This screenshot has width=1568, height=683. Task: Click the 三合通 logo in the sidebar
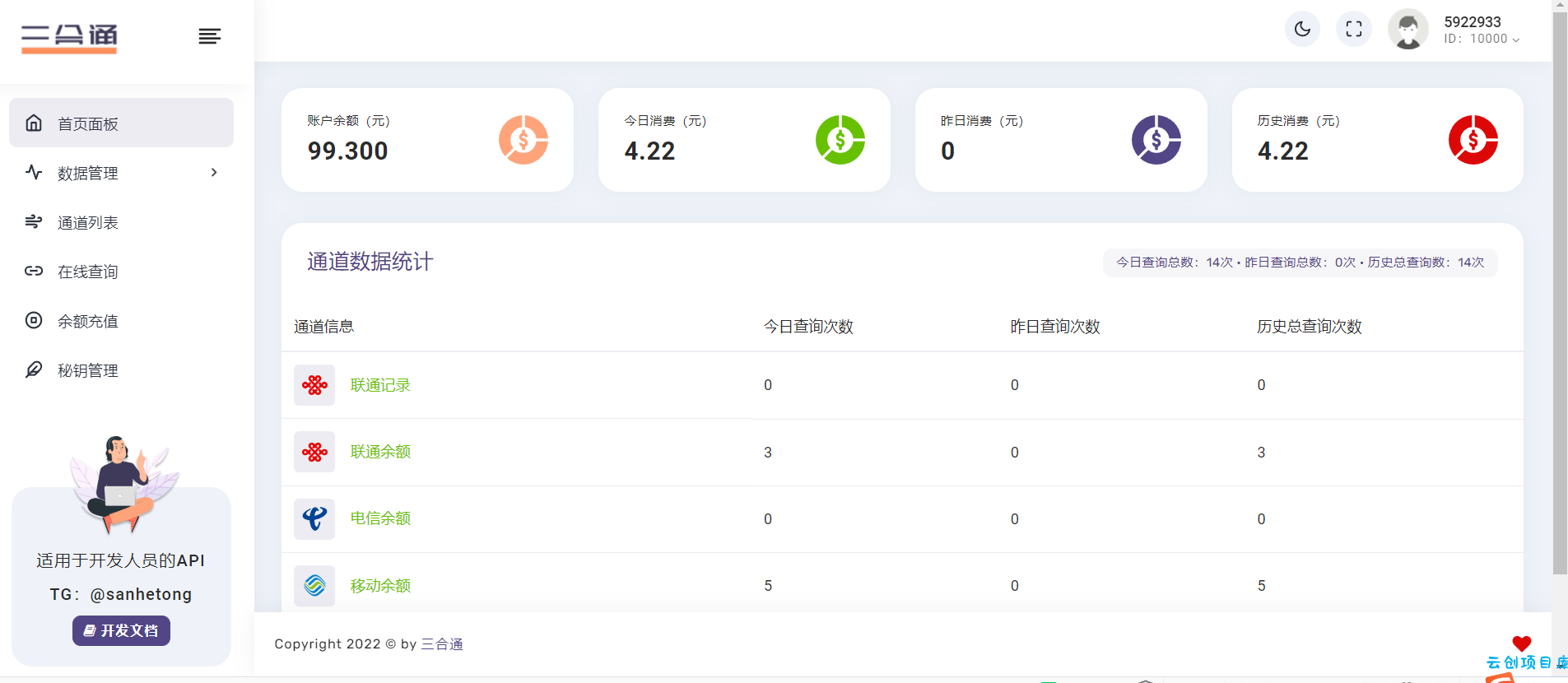[x=69, y=38]
